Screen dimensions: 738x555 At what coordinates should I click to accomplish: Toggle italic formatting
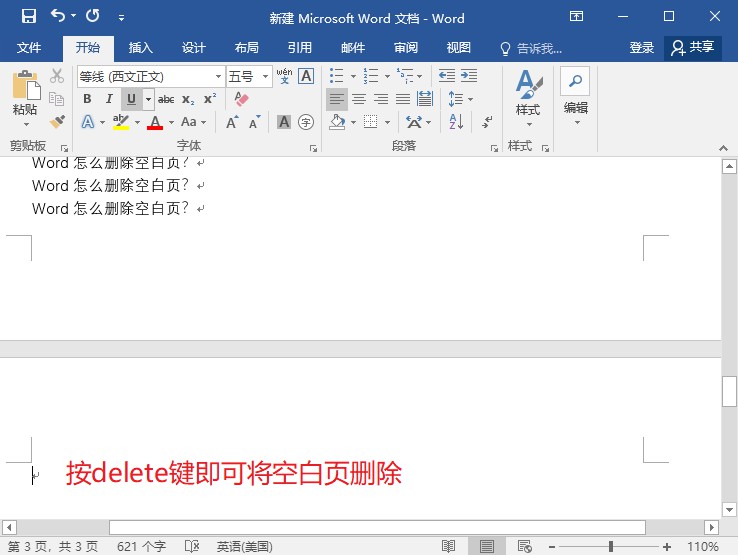coord(109,99)
